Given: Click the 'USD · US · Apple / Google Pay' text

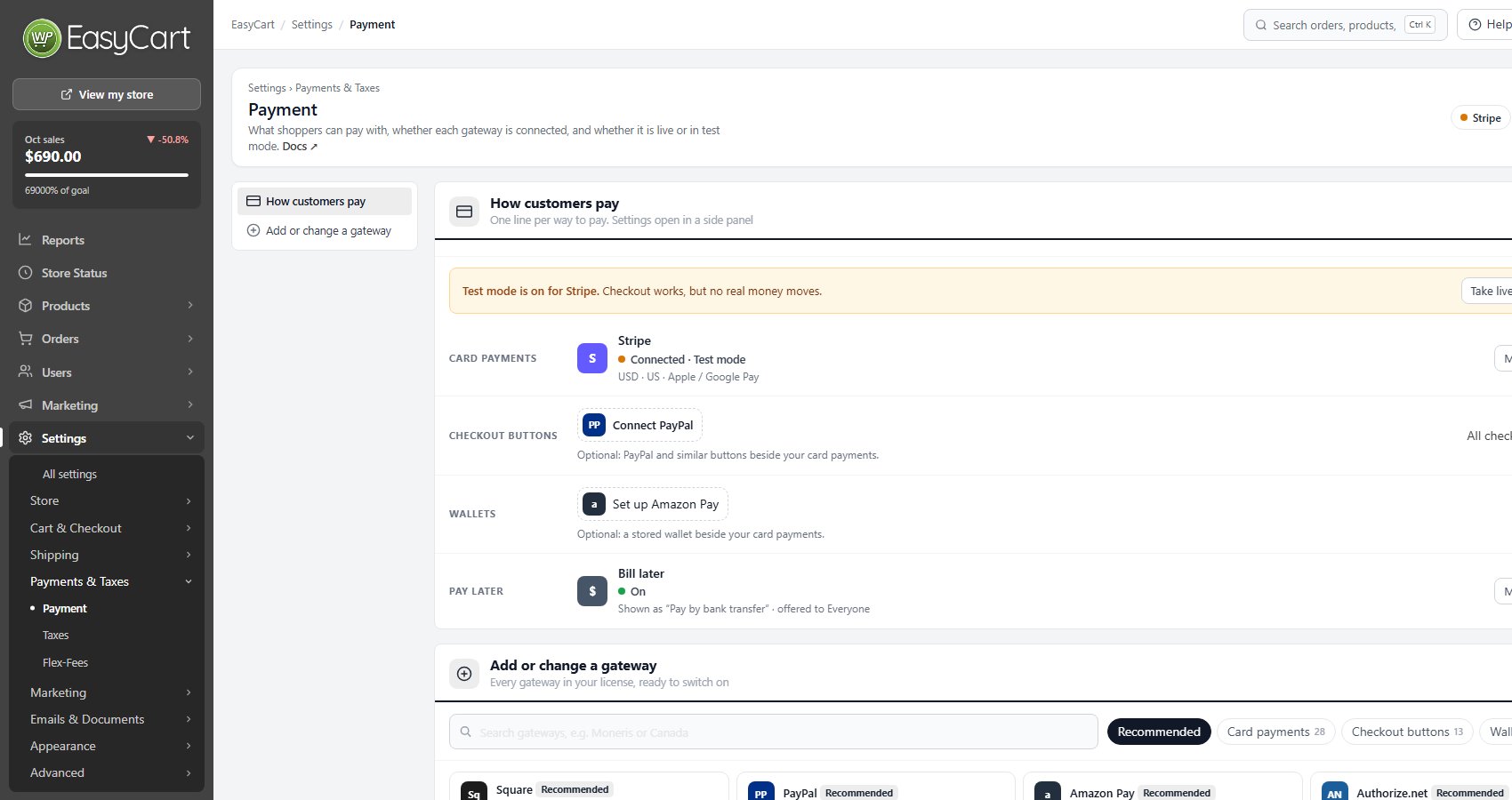Looking at the screenshot, I should (688, 377).
